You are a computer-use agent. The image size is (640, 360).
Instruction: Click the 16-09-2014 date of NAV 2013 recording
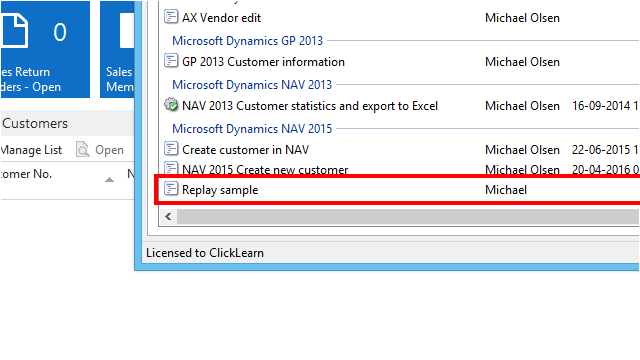tap(605, 106)
